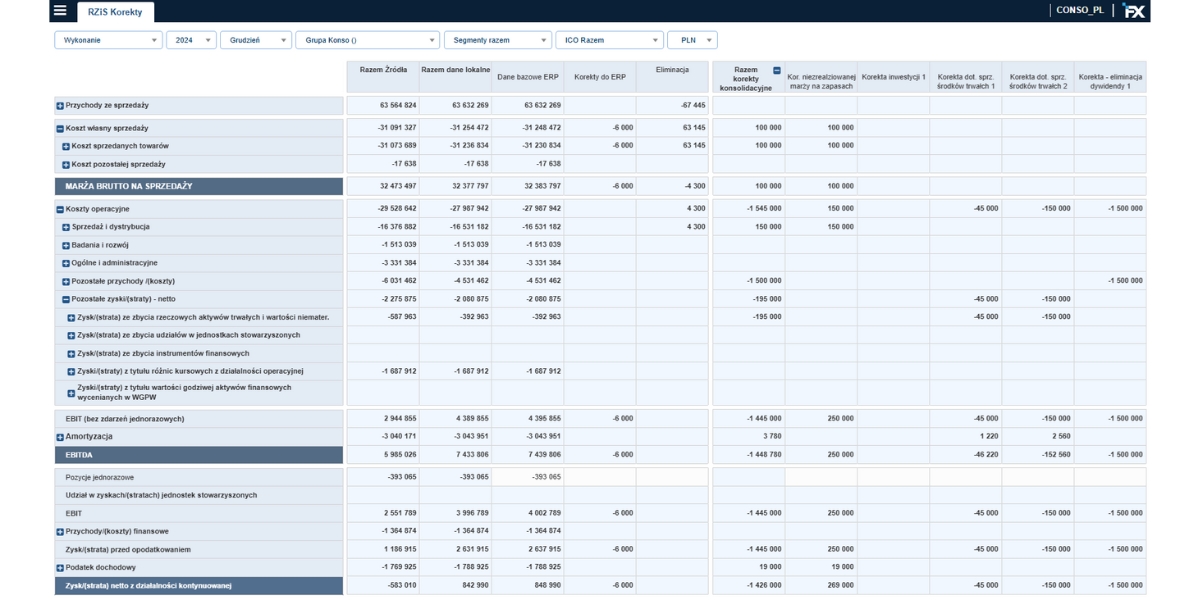Expand the Sprzedaż i dystrybucja row

(66, 227)
